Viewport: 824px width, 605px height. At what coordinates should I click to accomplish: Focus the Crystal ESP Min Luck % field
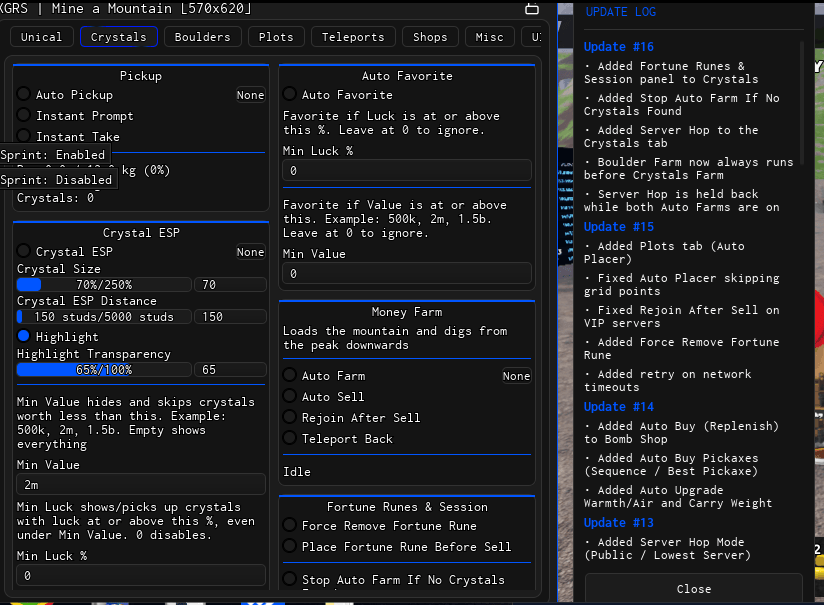(141, 576)
